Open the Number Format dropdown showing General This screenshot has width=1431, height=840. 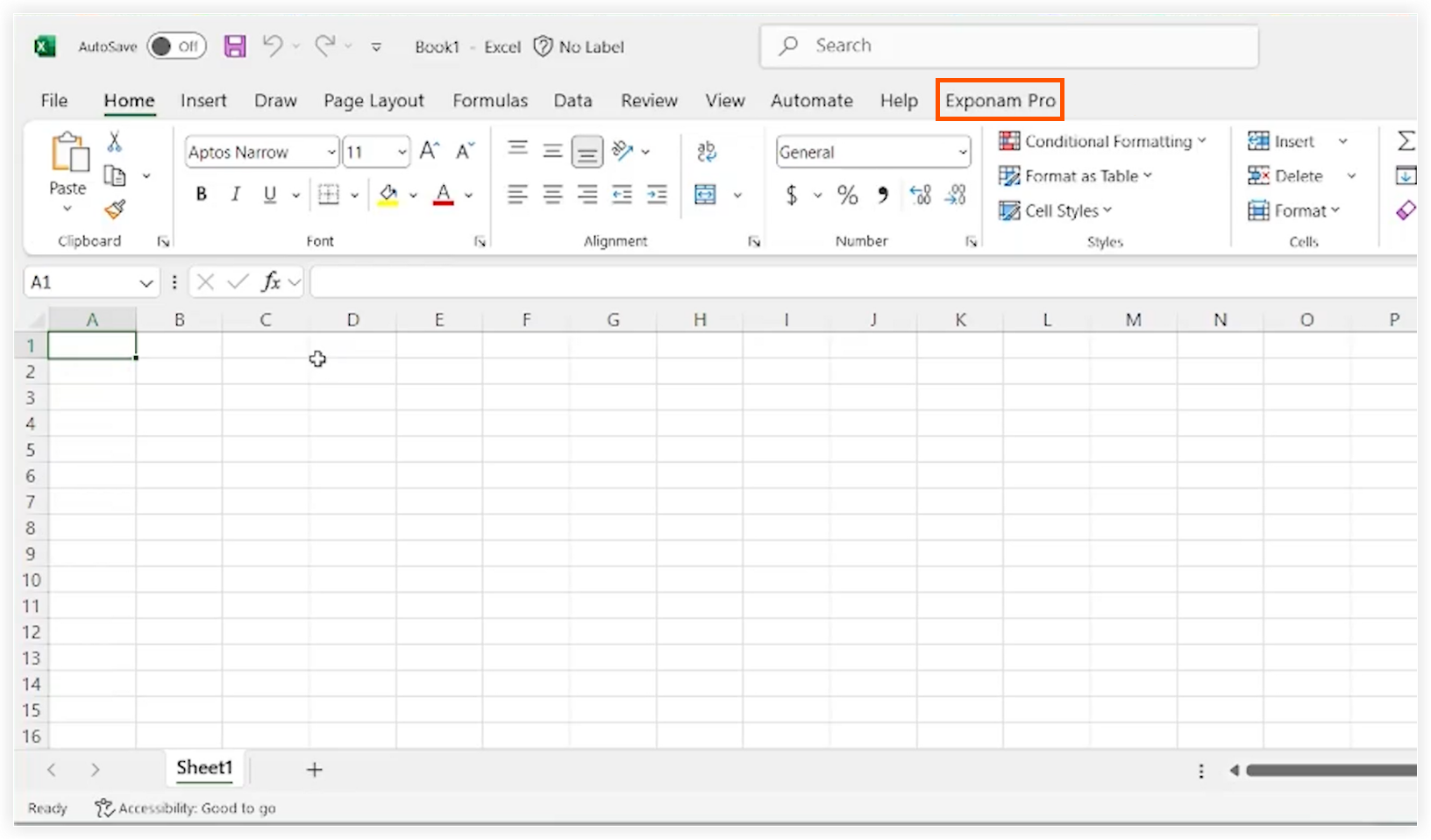pos(963,152)
